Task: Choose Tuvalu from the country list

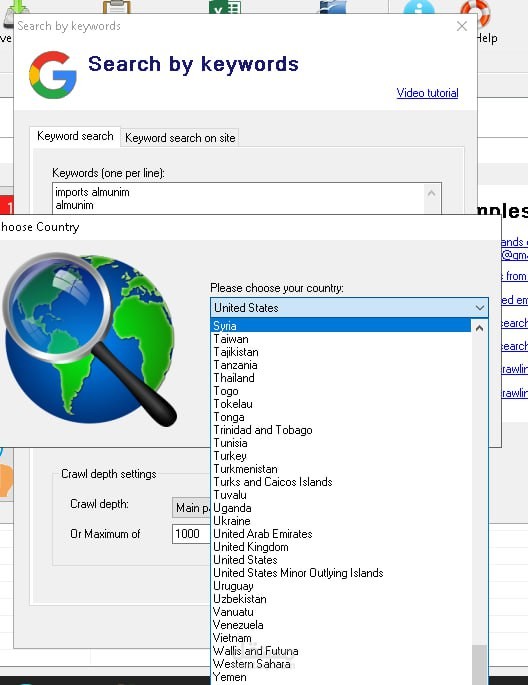Action: pyautogui.click(x=341, y=495)
